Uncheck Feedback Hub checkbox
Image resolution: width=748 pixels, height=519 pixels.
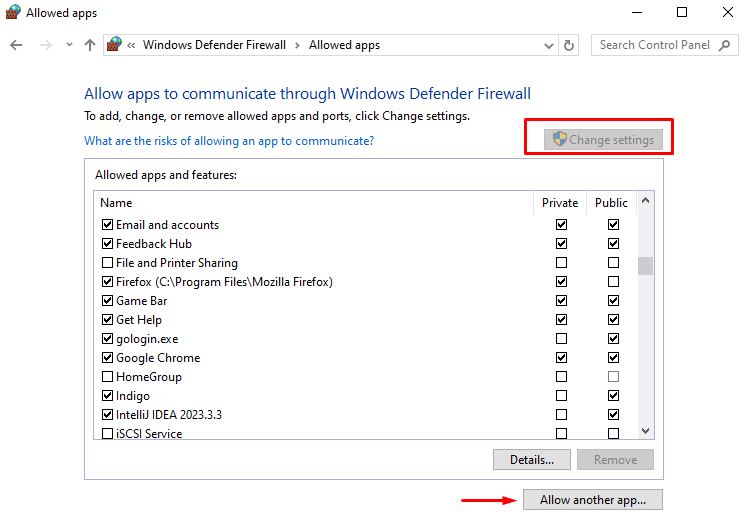point(107,244)
